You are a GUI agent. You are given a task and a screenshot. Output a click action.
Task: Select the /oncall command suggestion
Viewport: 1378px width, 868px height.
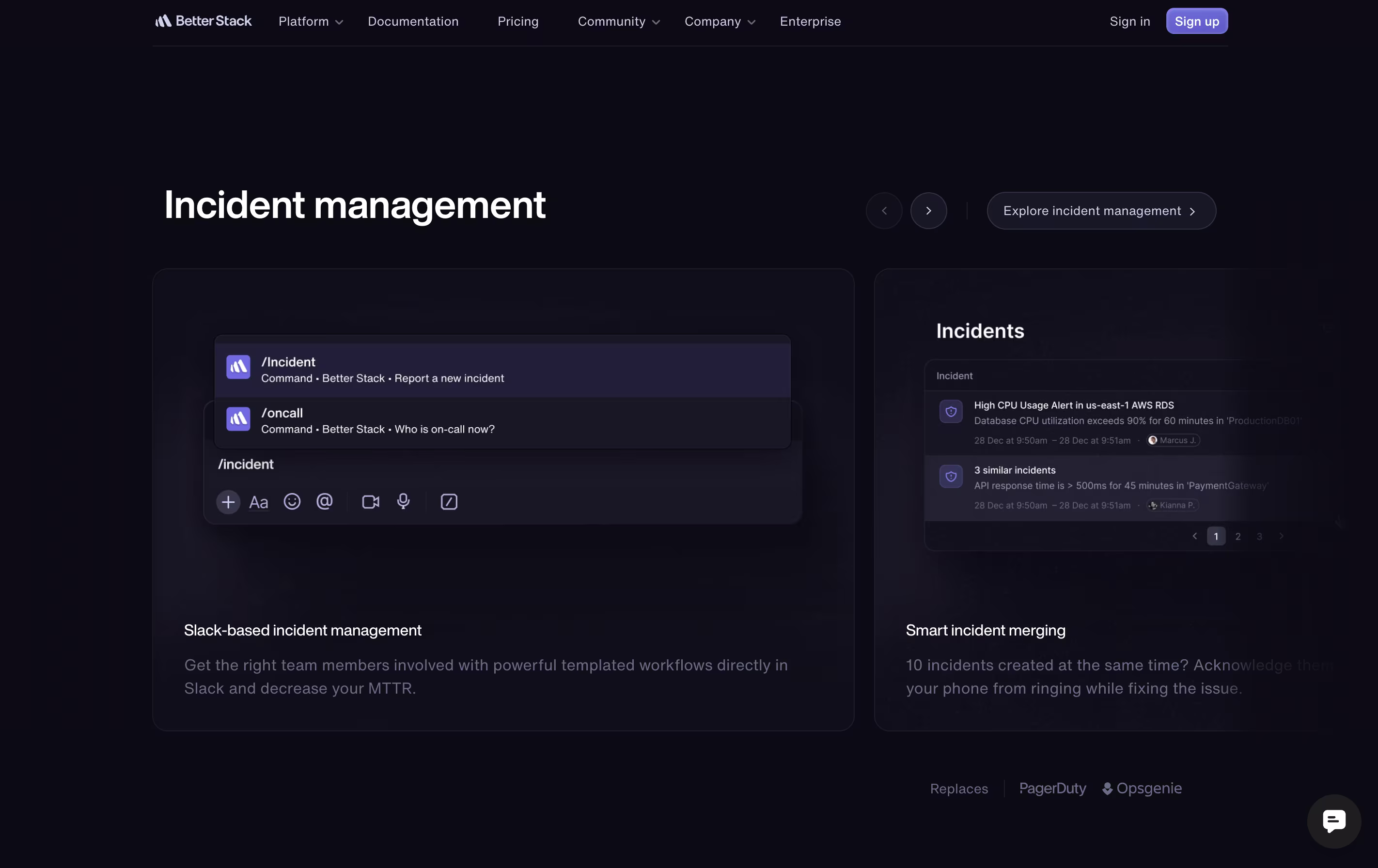[502, 420]
